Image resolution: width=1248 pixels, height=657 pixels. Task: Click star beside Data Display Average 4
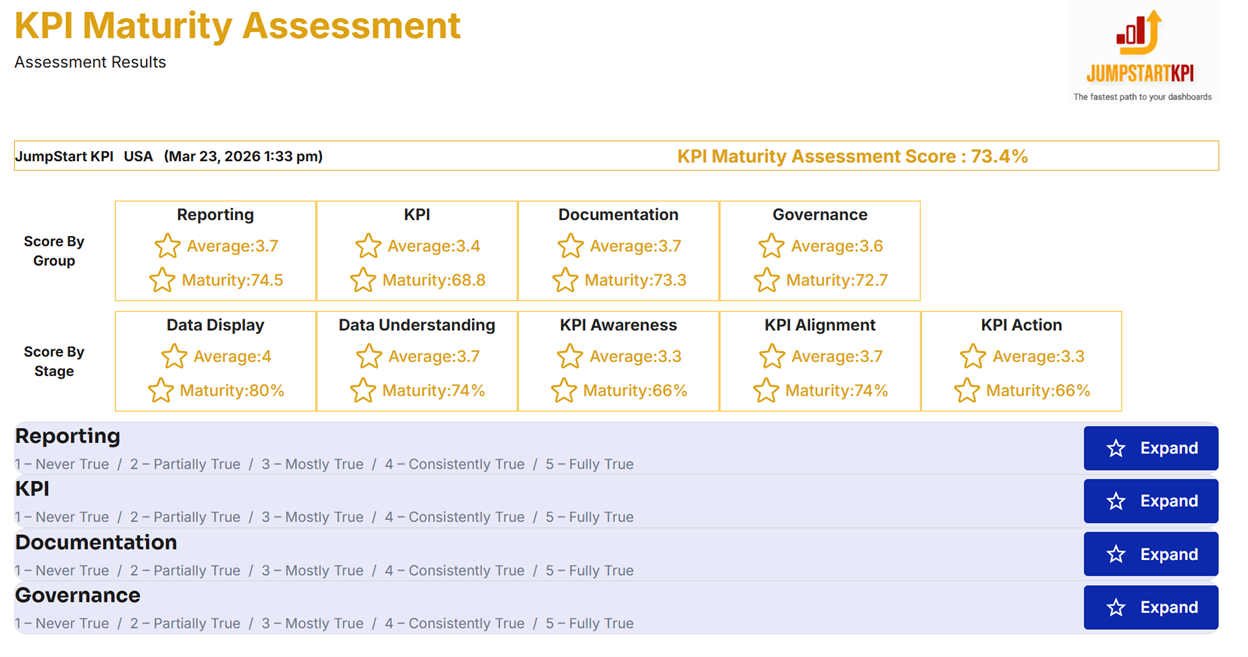pos(174,356)
